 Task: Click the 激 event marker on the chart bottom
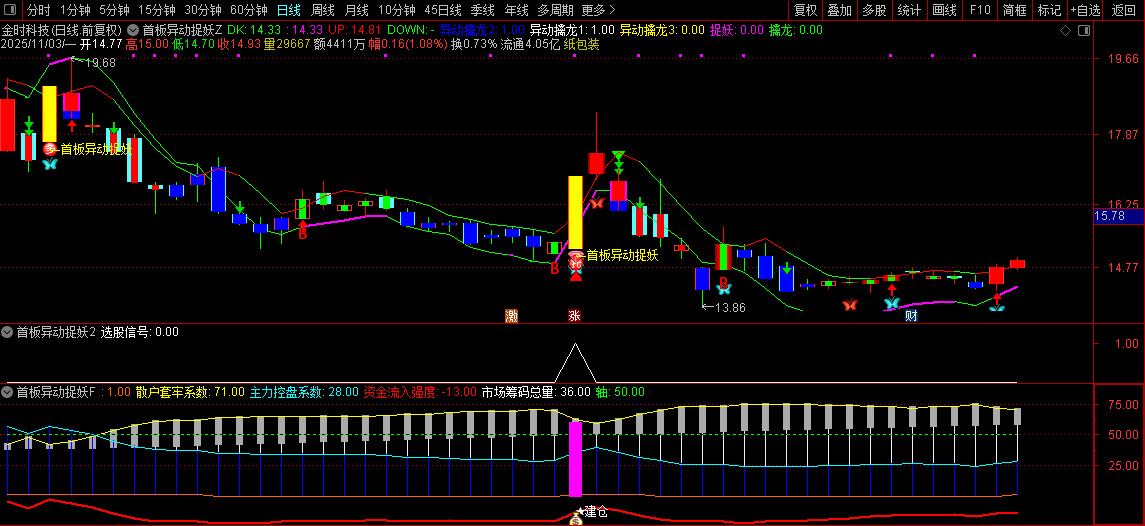pyautogui.click(x=511, y=316)
